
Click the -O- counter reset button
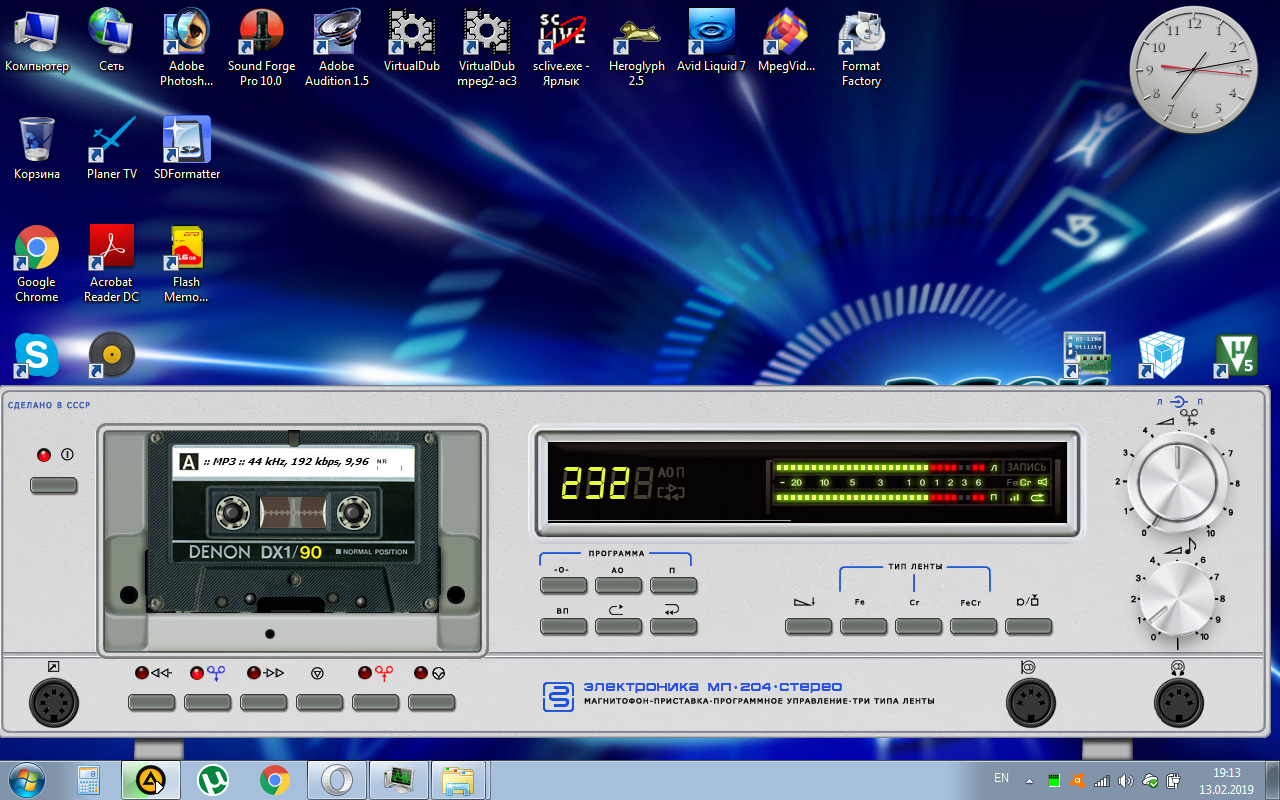point(564,585)
